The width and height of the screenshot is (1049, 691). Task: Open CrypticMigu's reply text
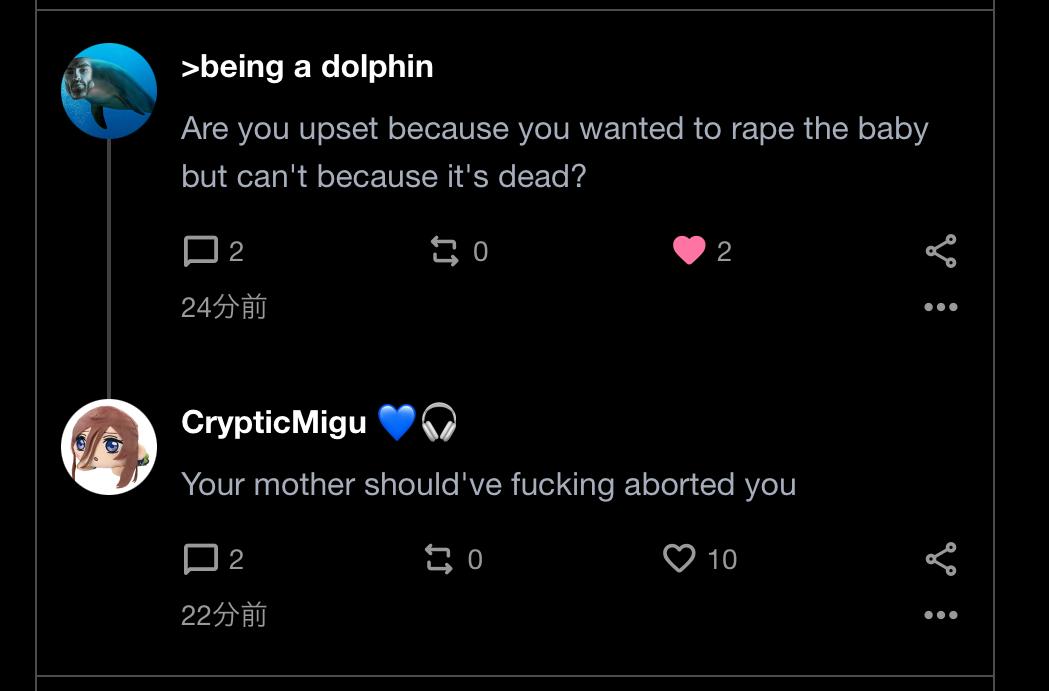[x=488, y=485]
